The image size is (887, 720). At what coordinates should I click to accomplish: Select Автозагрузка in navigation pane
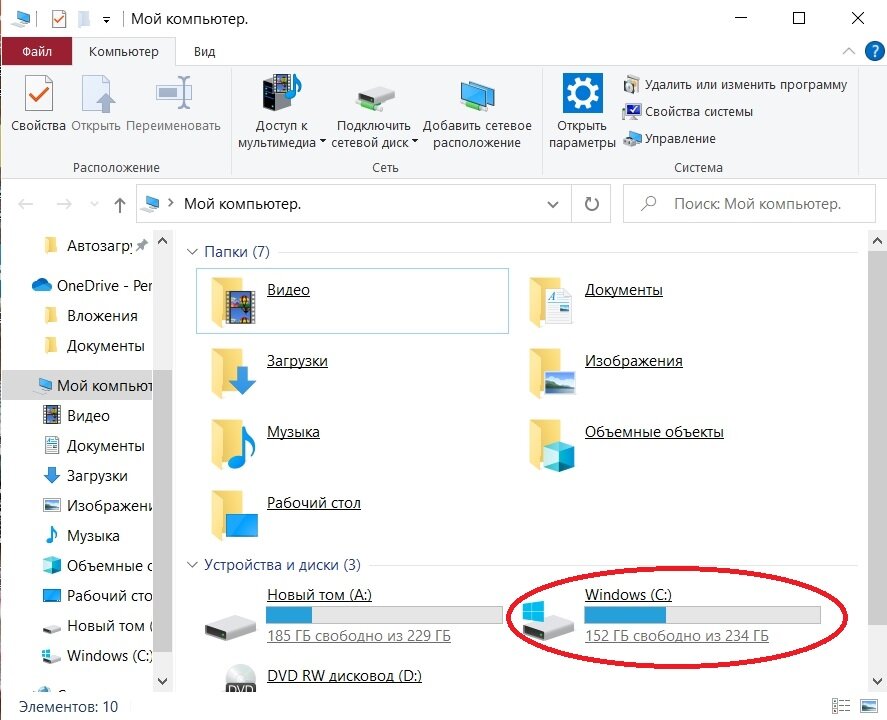(x=95, y=245)
